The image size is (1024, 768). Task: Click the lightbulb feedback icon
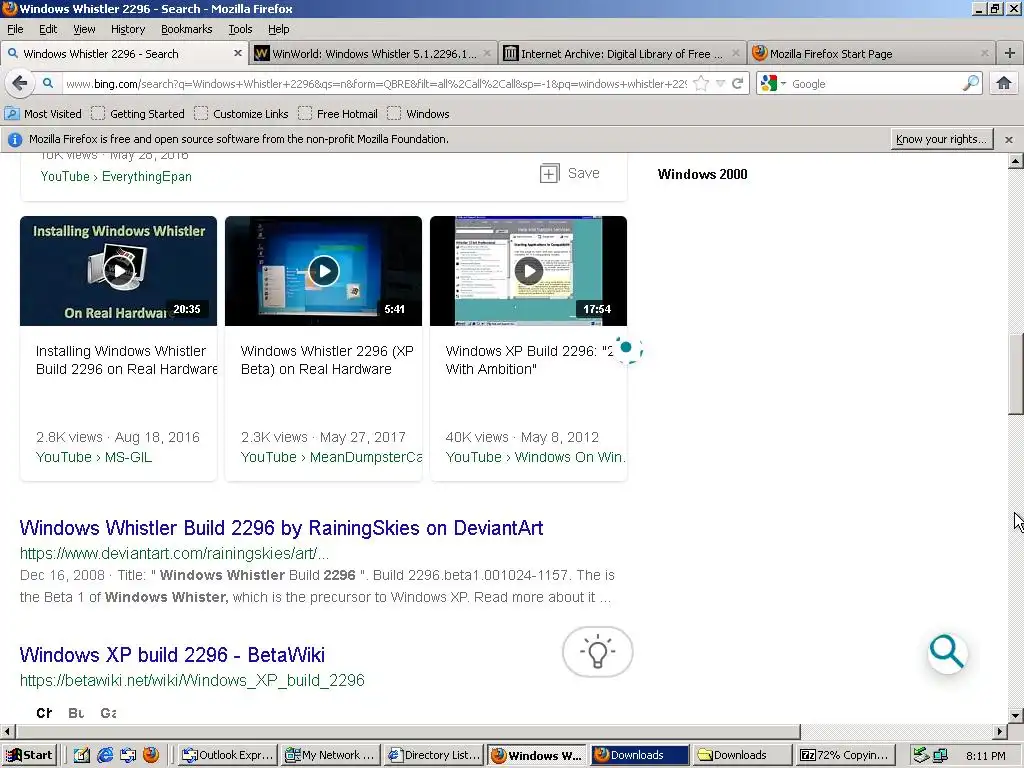point(598,652)
